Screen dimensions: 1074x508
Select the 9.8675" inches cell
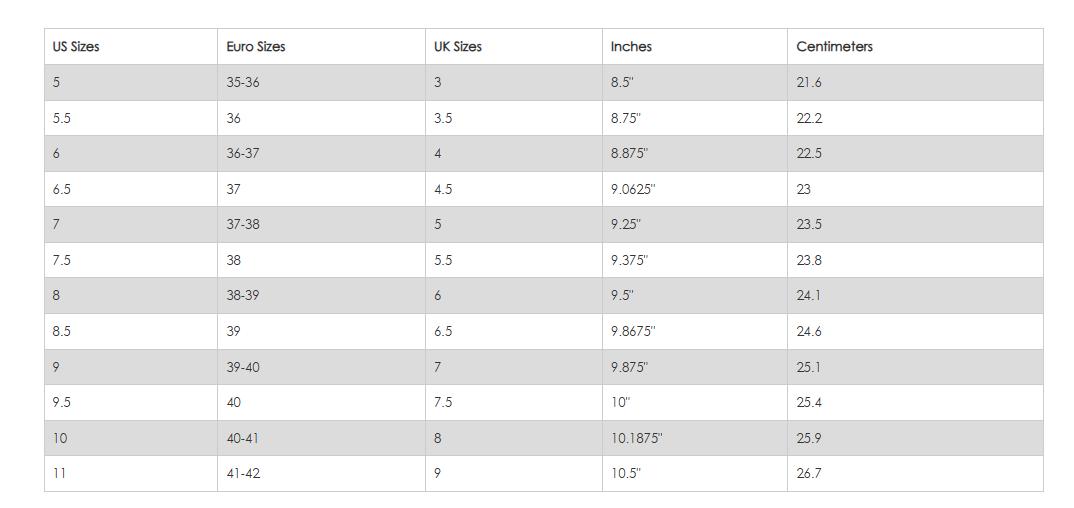(x=633, y=331)
